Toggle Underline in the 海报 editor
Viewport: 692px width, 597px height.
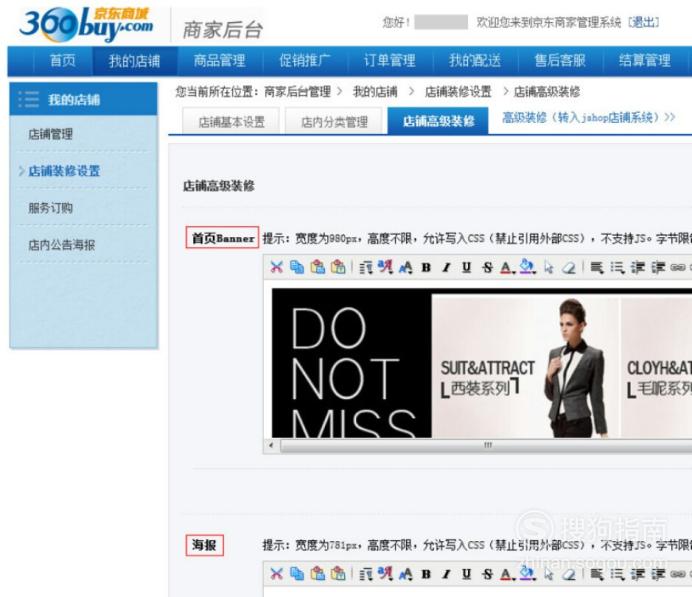tap(466, 574)
